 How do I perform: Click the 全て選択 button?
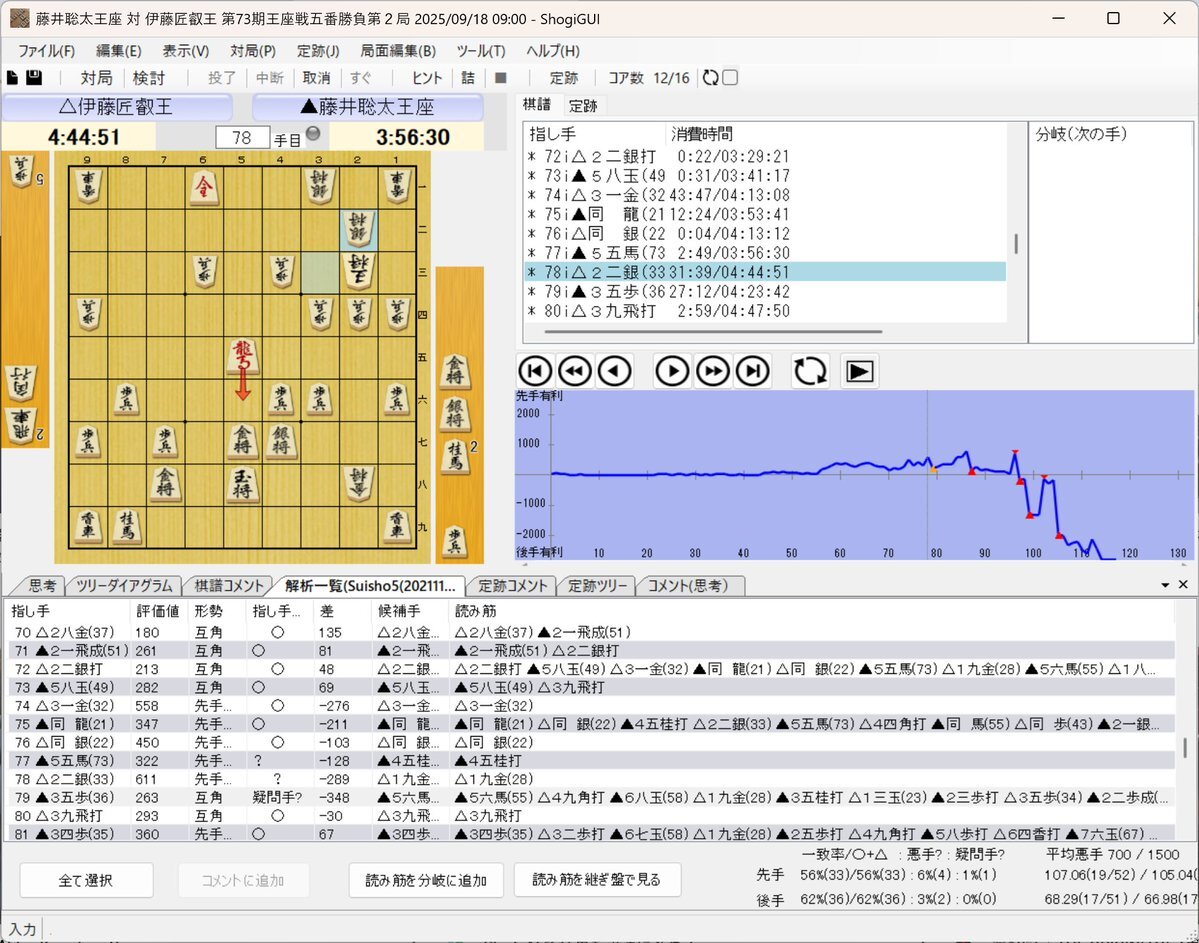(x=86, y=880)
